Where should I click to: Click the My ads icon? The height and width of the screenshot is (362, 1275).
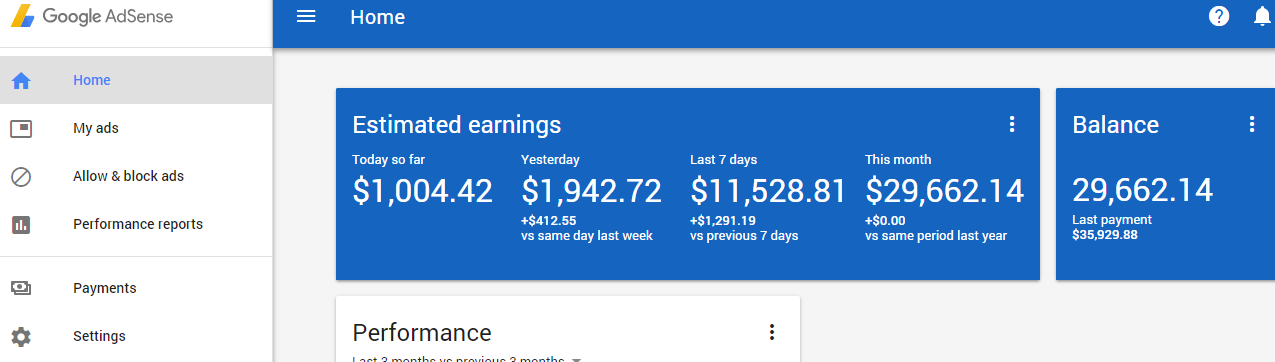21,129
